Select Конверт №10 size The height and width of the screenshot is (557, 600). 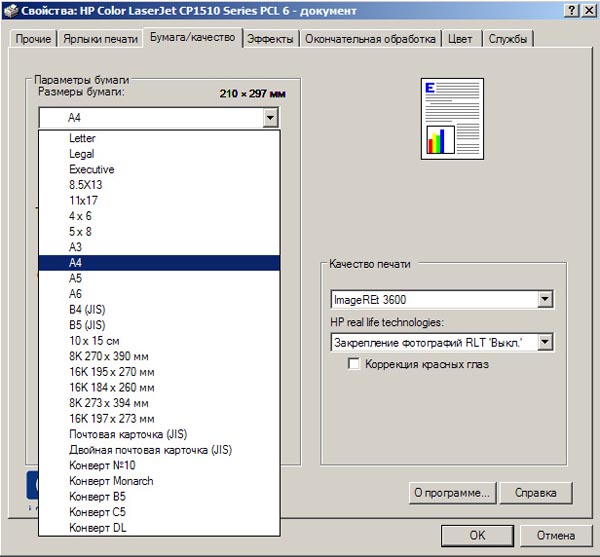point(159,465)
